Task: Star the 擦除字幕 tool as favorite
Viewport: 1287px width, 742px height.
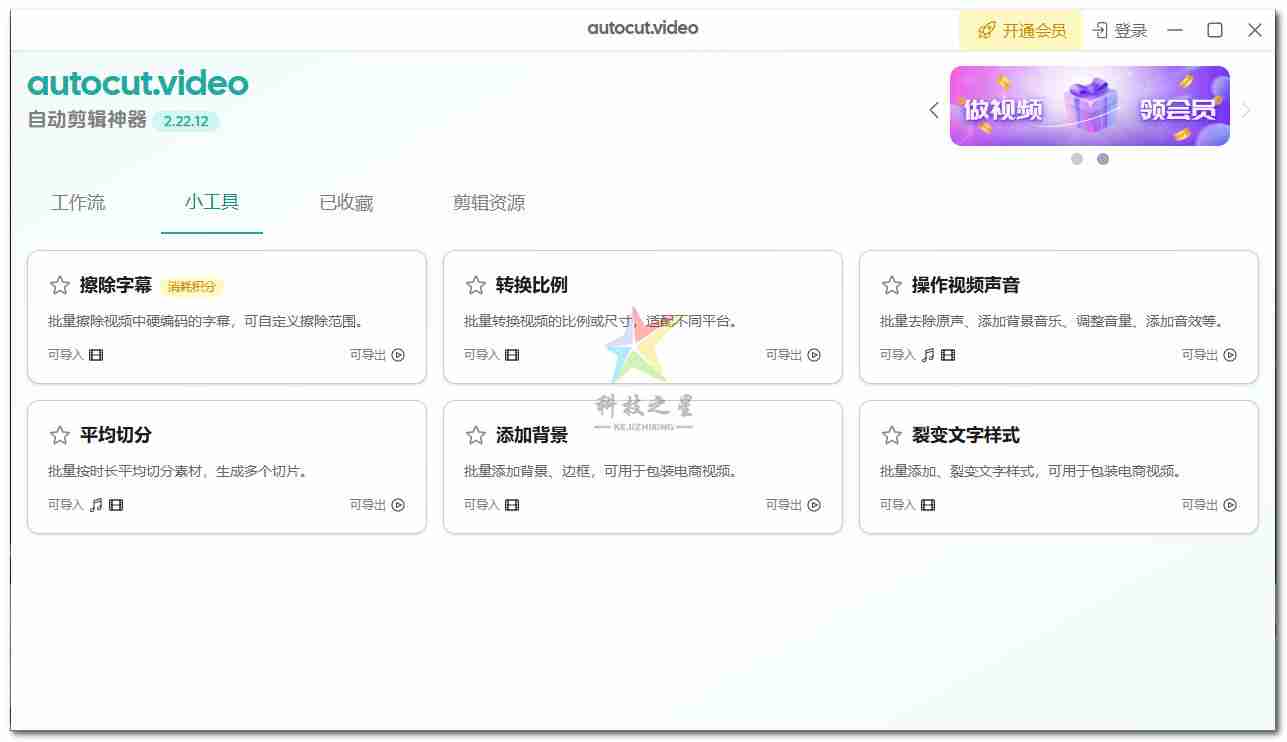Action: coord(59,284)
